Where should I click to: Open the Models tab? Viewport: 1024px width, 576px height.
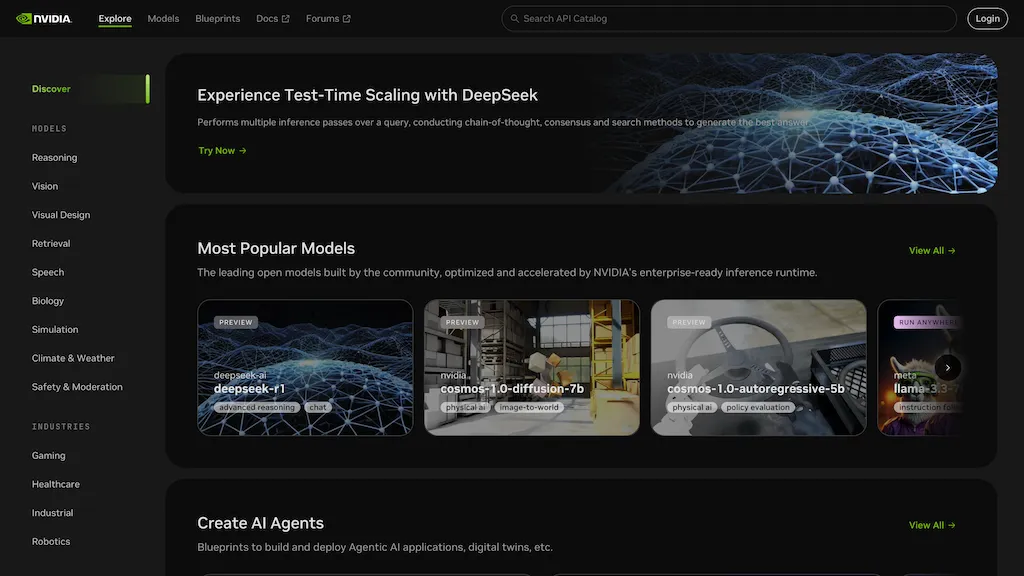[x=163, y=18]
